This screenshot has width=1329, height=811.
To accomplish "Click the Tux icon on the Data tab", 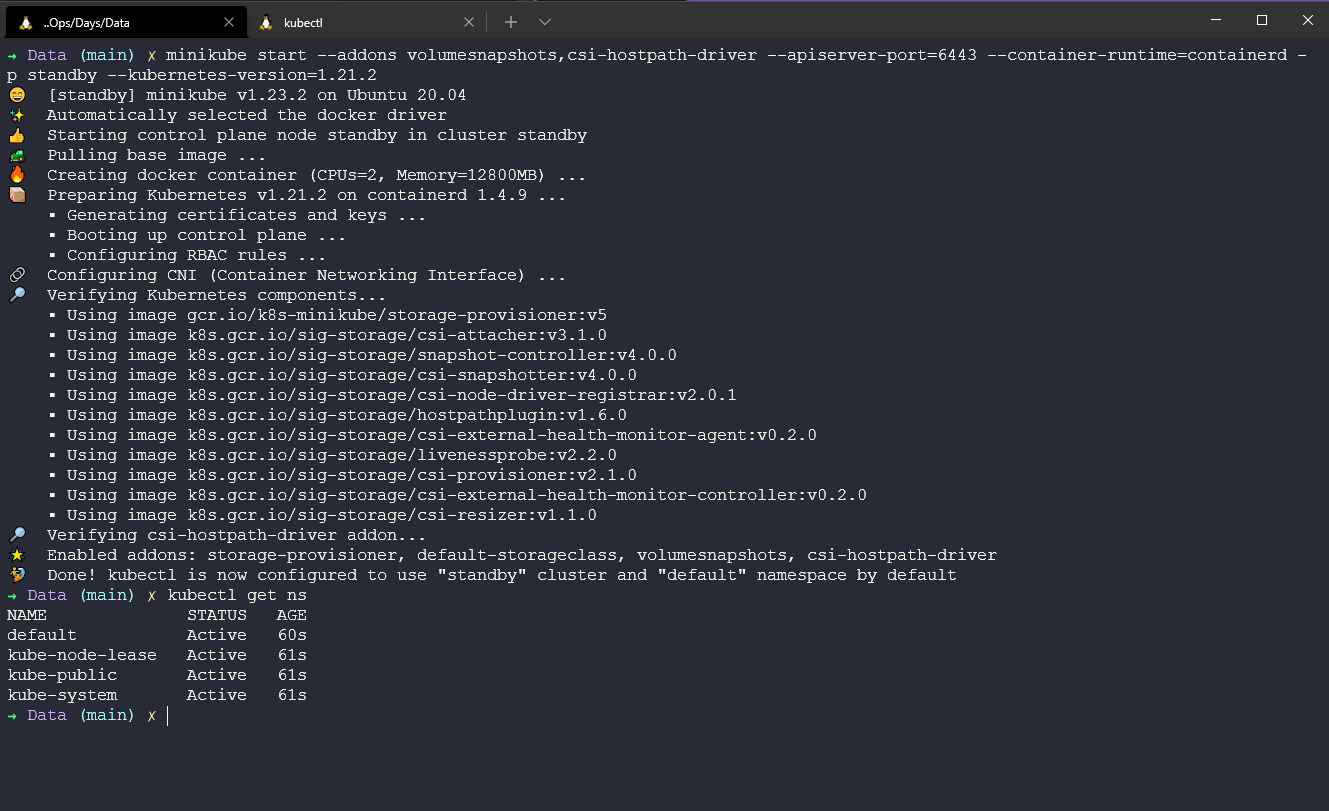I will coord(26,22).
